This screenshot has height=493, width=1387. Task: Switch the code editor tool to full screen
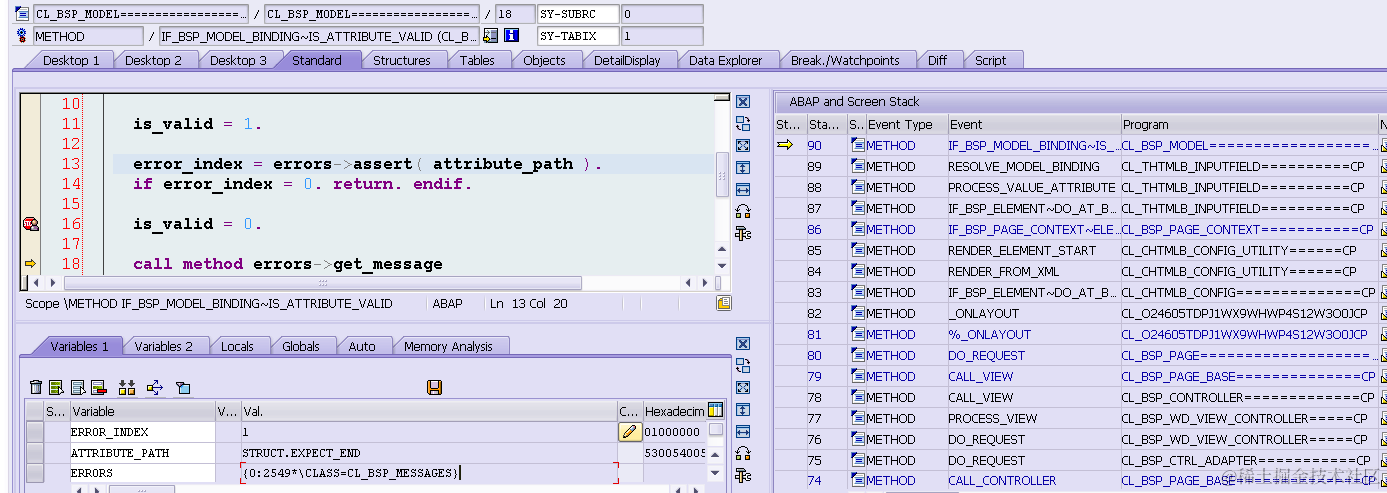coord(743,145)
